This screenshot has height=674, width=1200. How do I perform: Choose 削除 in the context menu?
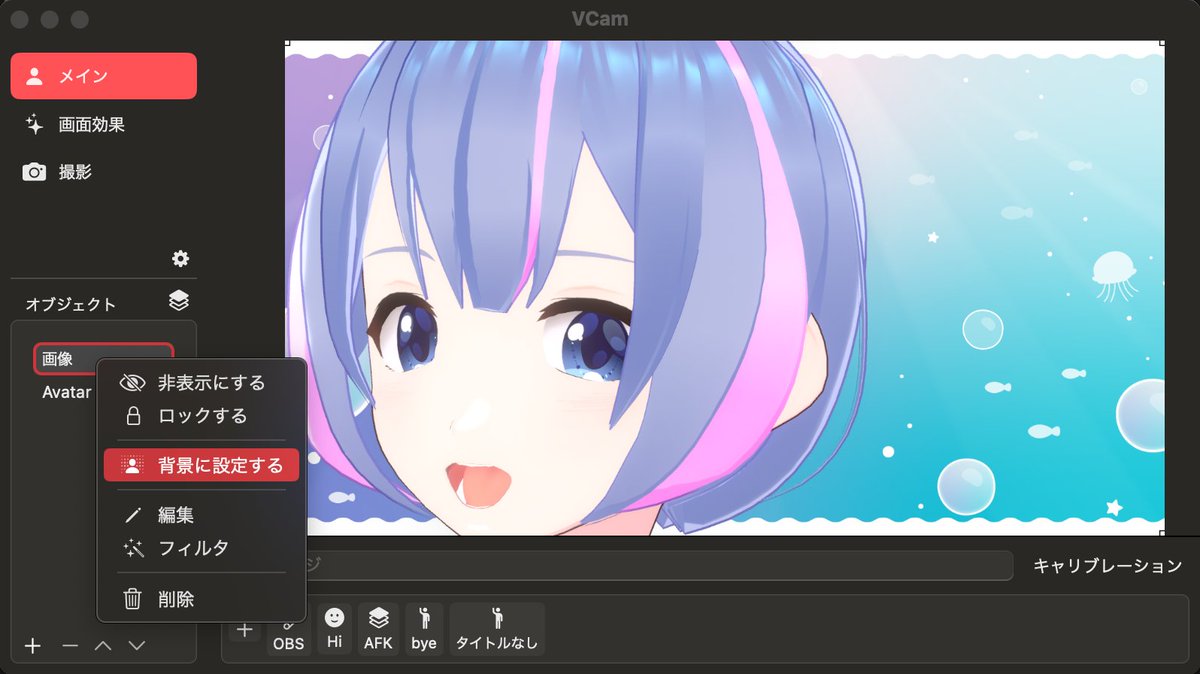coord(201,600)
